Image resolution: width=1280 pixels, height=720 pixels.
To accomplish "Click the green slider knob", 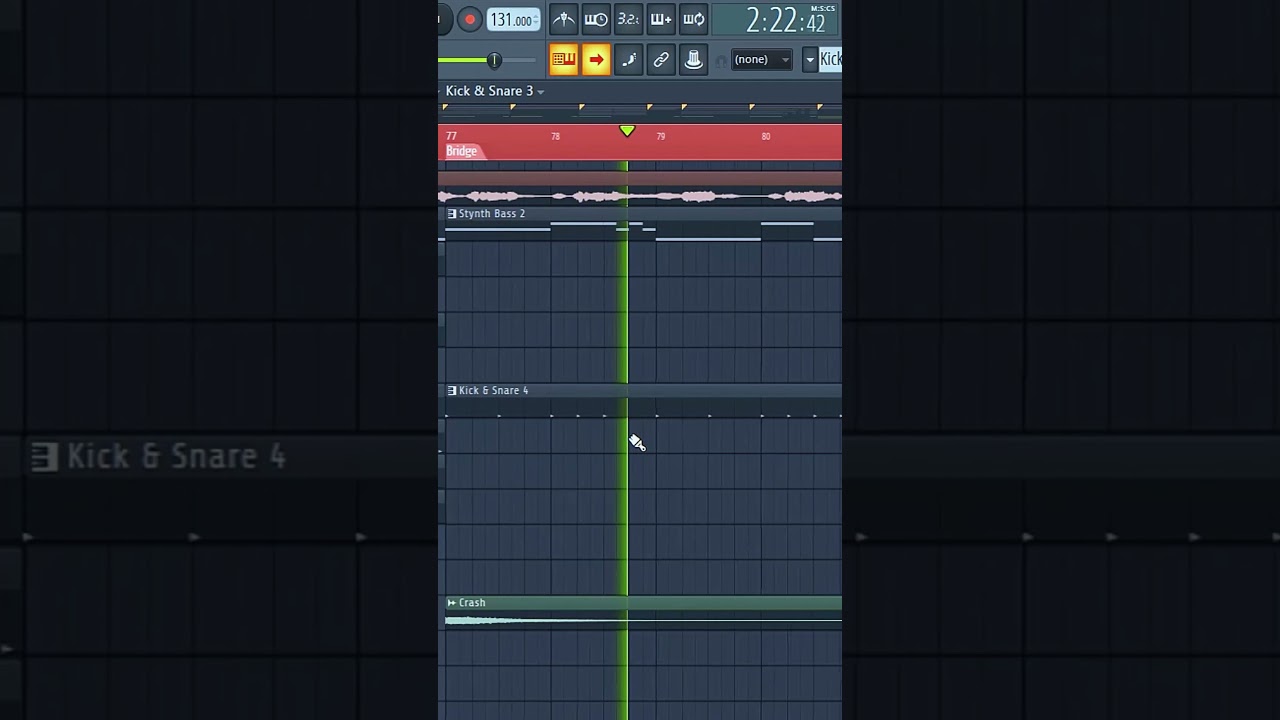I will 494,61.
